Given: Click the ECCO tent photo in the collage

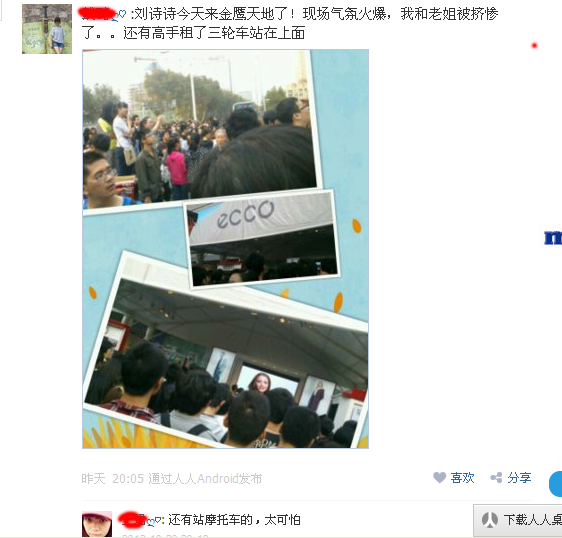Looking at the screenshot, I should tap(262, 239).
